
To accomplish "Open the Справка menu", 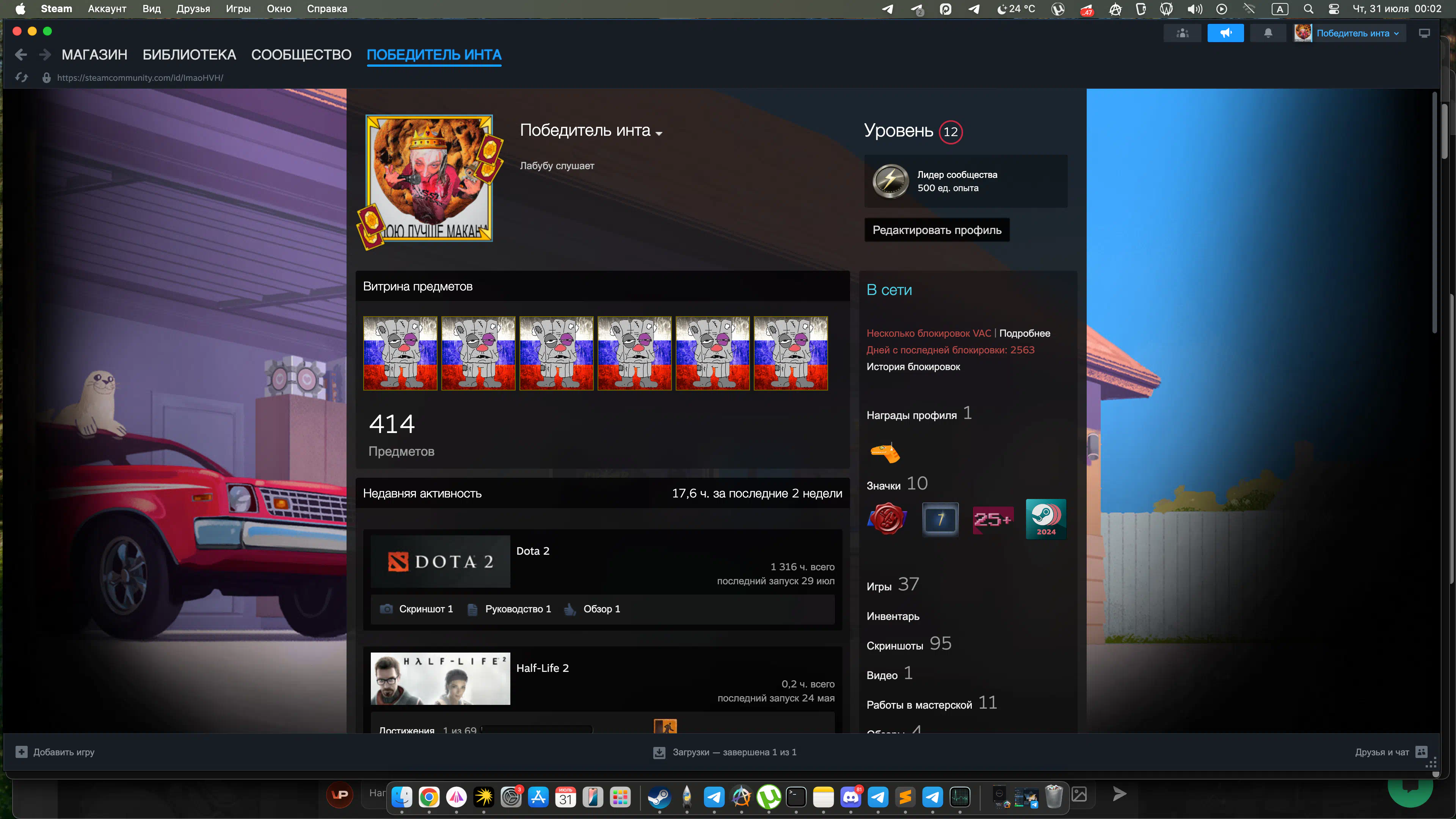I will click(x=327, y=8).
